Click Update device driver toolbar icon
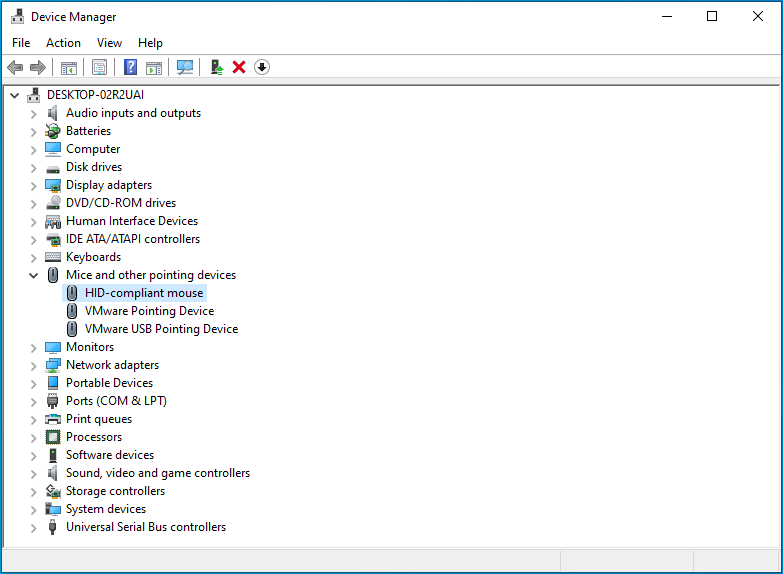Screen dimensions: 783x574 216,67
